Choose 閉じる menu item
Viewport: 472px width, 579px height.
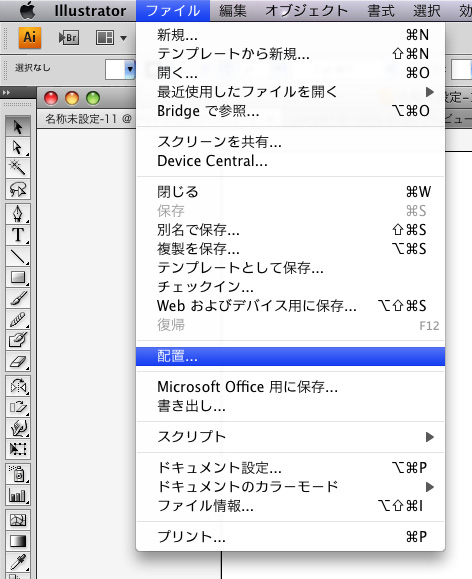[x=290, y=192]
